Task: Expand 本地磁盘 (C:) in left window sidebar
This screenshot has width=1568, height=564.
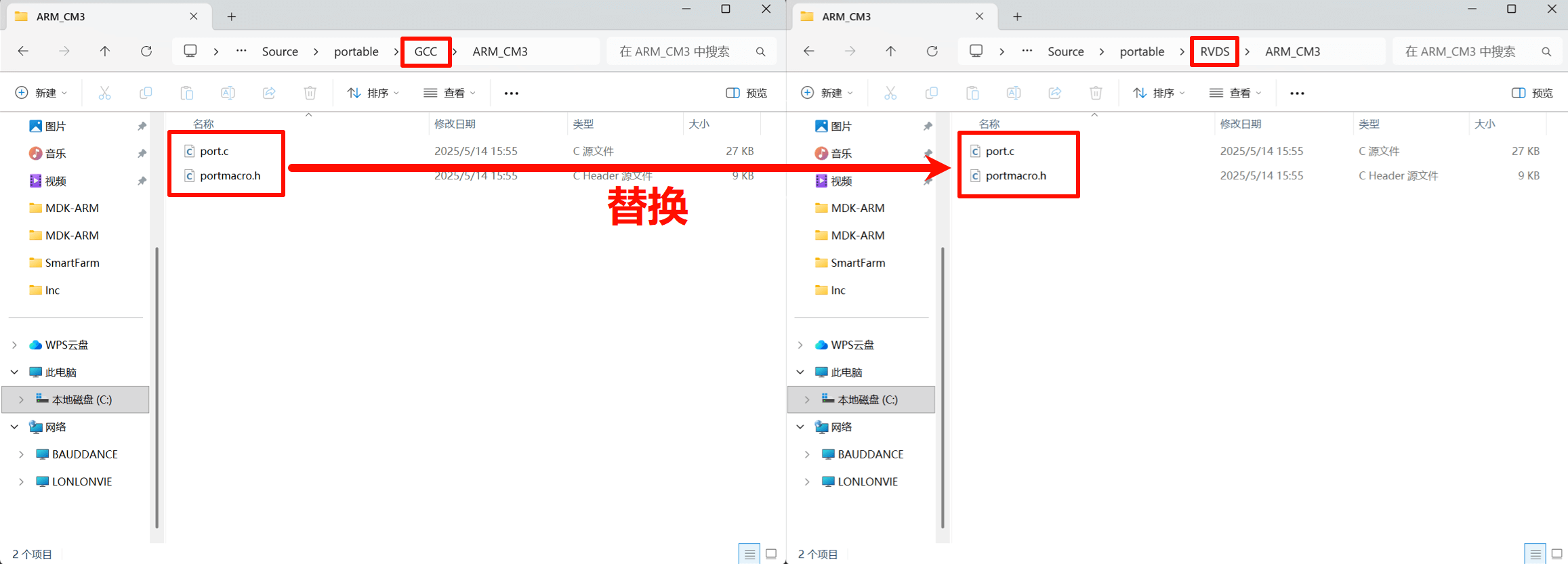Action: click(x=21, y=399)
